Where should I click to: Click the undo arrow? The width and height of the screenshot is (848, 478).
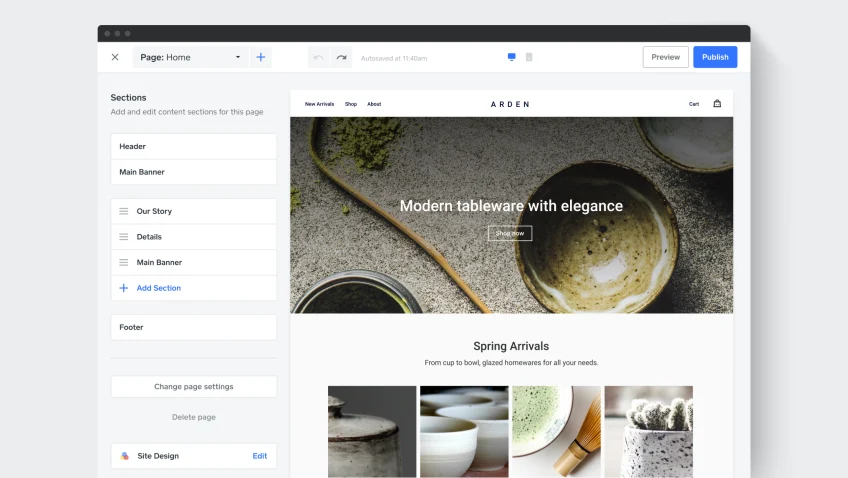click(319, 57)
